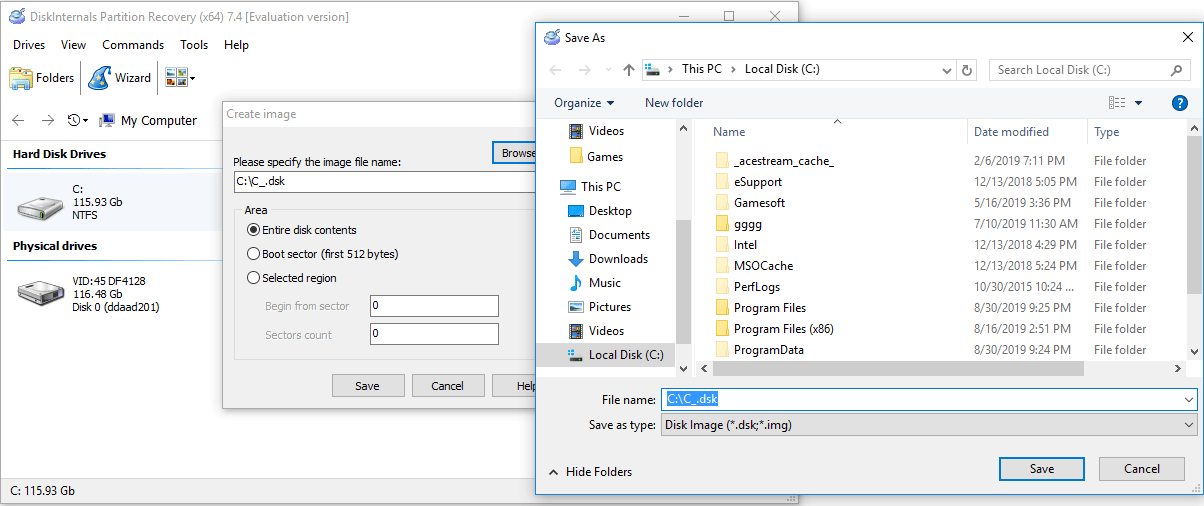The height and width of the screenshot is (506, 1204).
Task: Click the history clock icon
Action: click(x=76, y=120)
